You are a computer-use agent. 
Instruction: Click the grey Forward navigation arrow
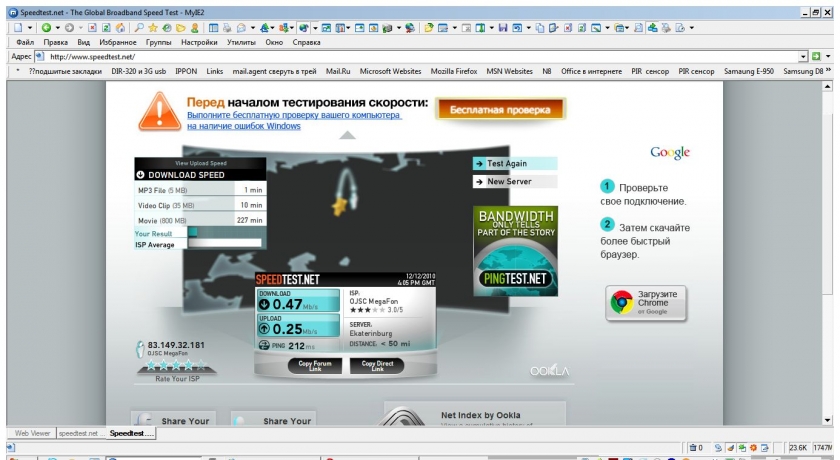69,28
